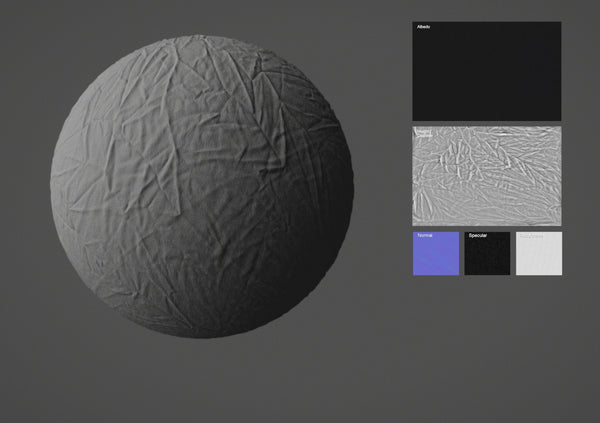This screenshot has height=423, width=600.
Task: Click the Albedo texture map thumbnail
Action: [486, 72]
